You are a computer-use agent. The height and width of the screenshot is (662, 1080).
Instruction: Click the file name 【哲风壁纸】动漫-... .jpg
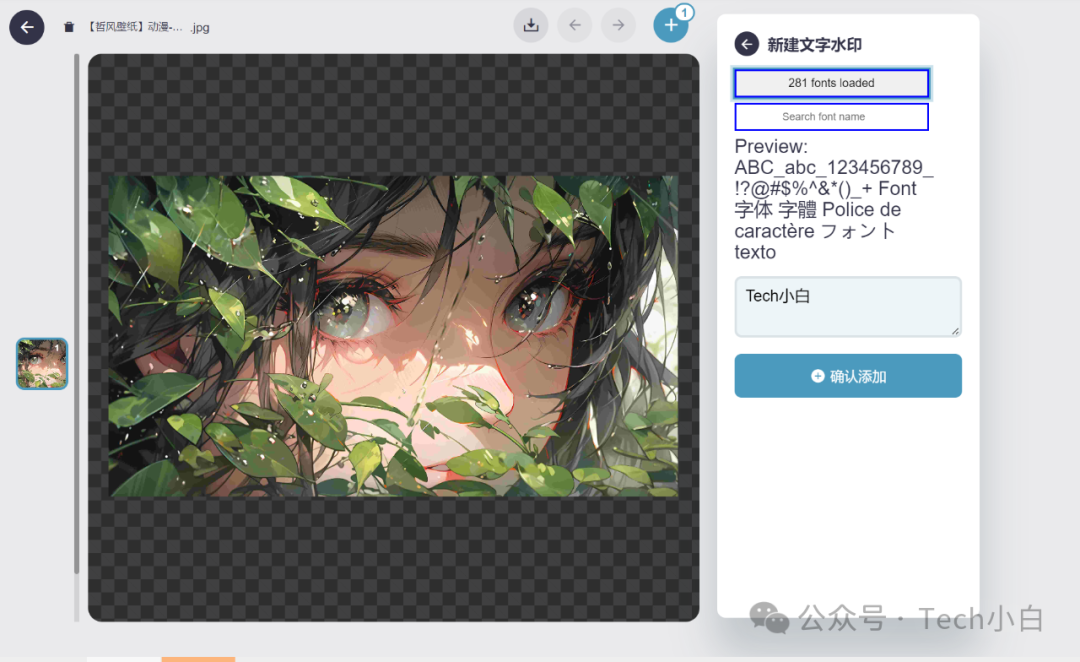[148, 28]
